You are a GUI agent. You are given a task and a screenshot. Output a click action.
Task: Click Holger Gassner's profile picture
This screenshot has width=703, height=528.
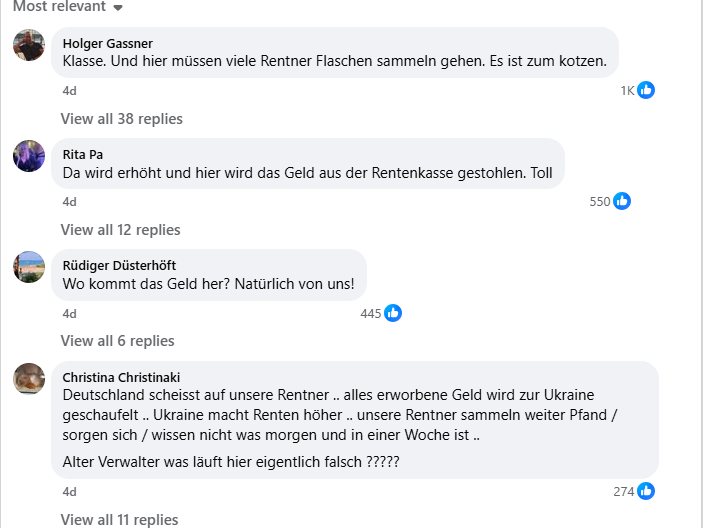tap(29, 45)
